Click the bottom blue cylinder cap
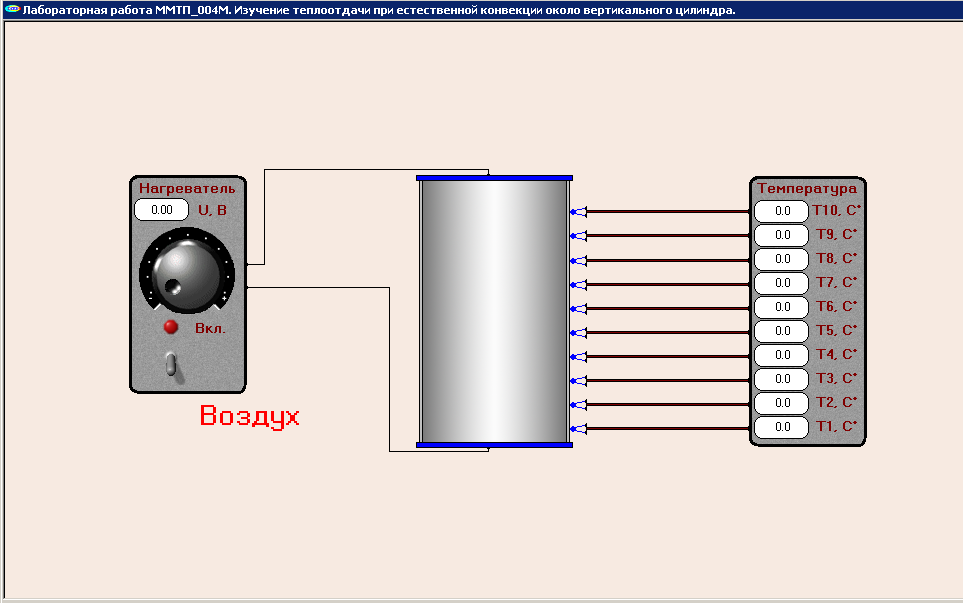 494,445
